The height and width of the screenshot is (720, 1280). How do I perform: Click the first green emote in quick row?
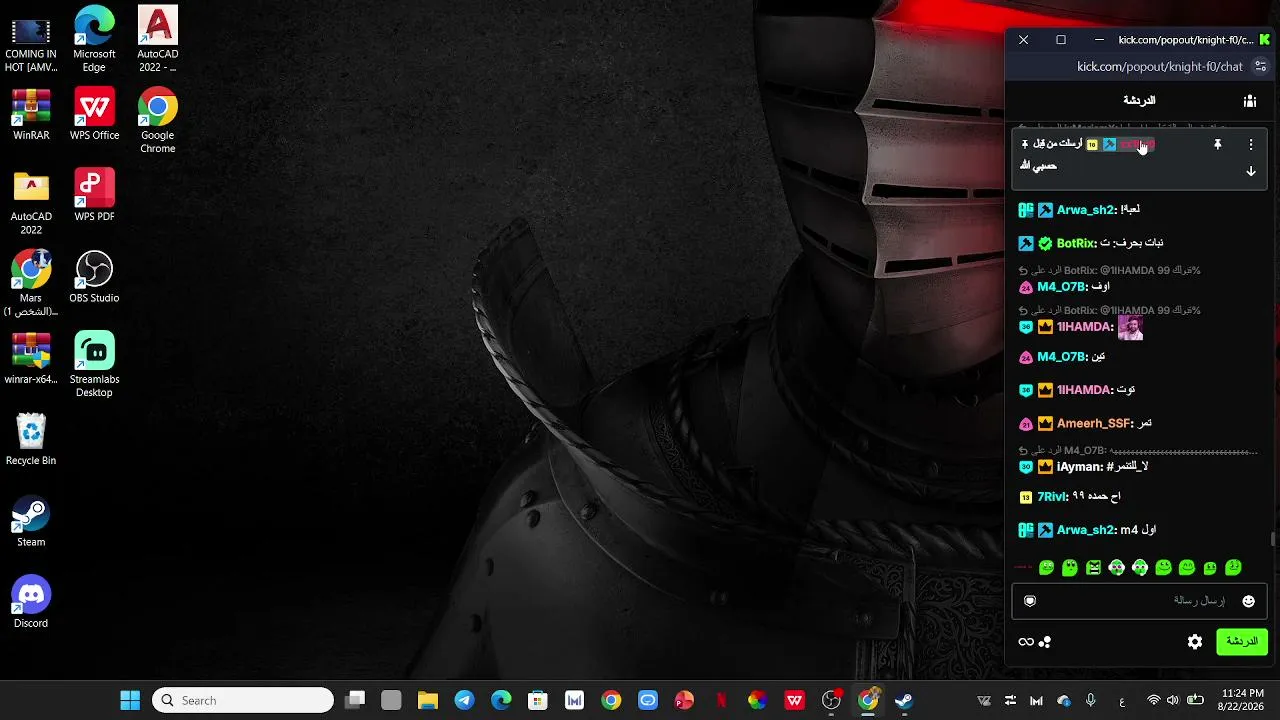tap(1046, 568)
